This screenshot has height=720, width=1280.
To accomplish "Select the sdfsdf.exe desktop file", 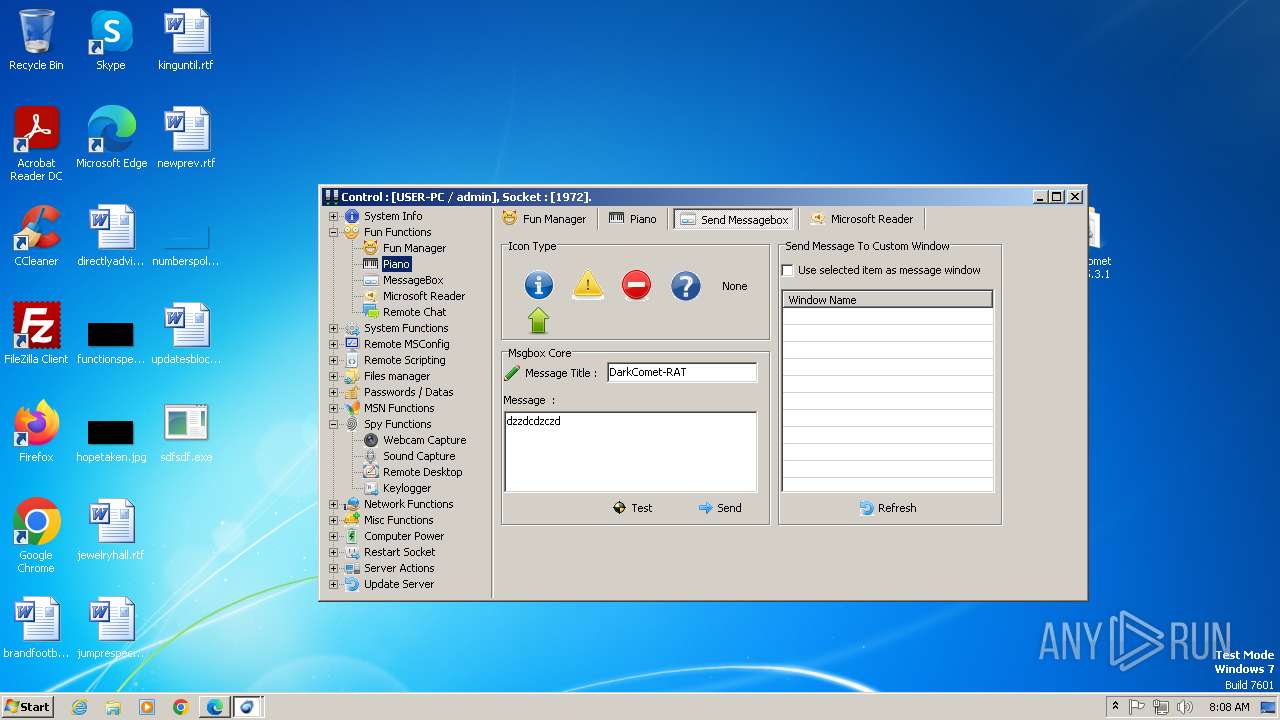I will 186,432.
